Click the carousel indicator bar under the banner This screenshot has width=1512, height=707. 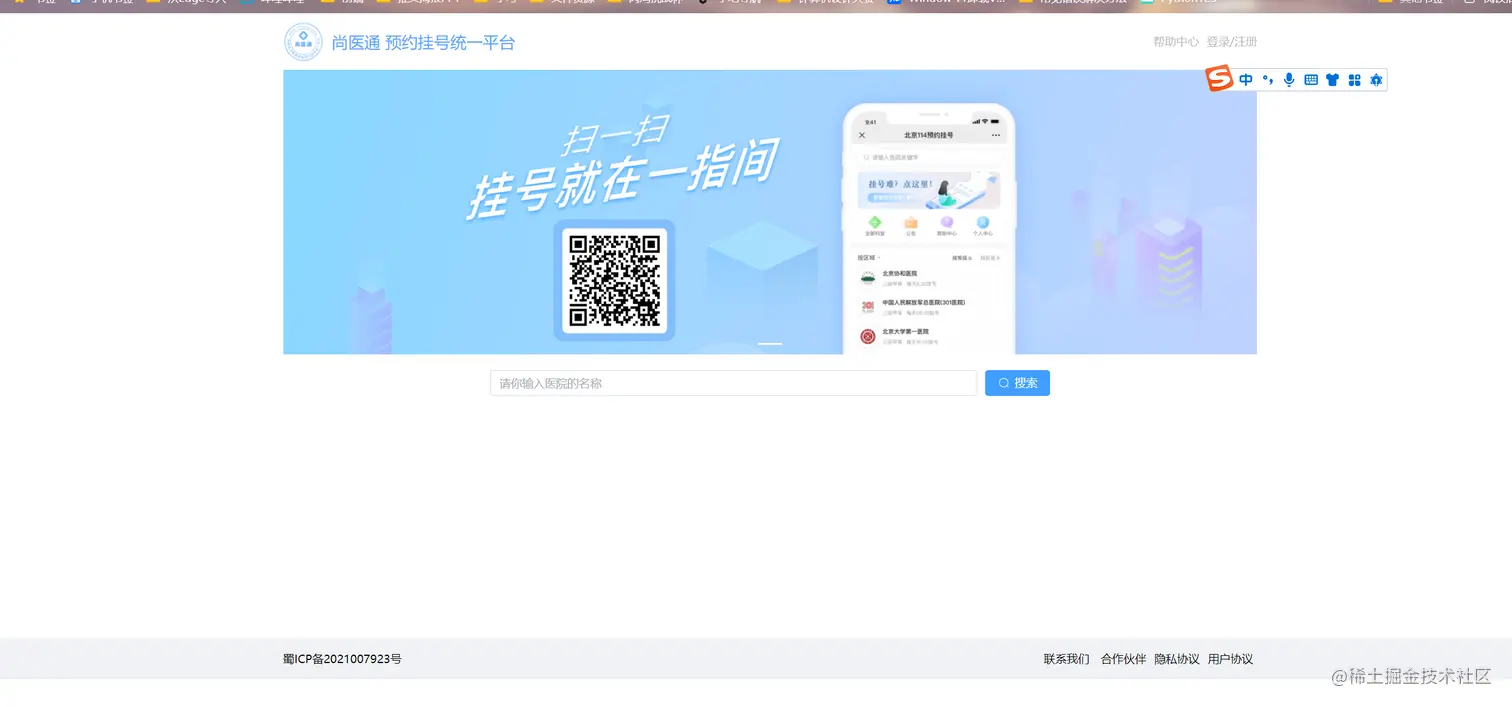click(770, 344)
